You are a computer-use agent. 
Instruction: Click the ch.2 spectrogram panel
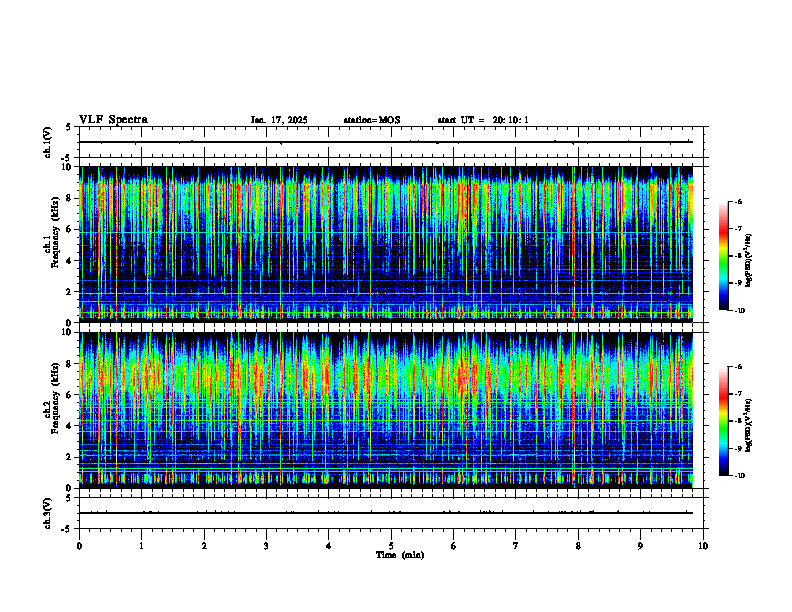pos(386,410)
